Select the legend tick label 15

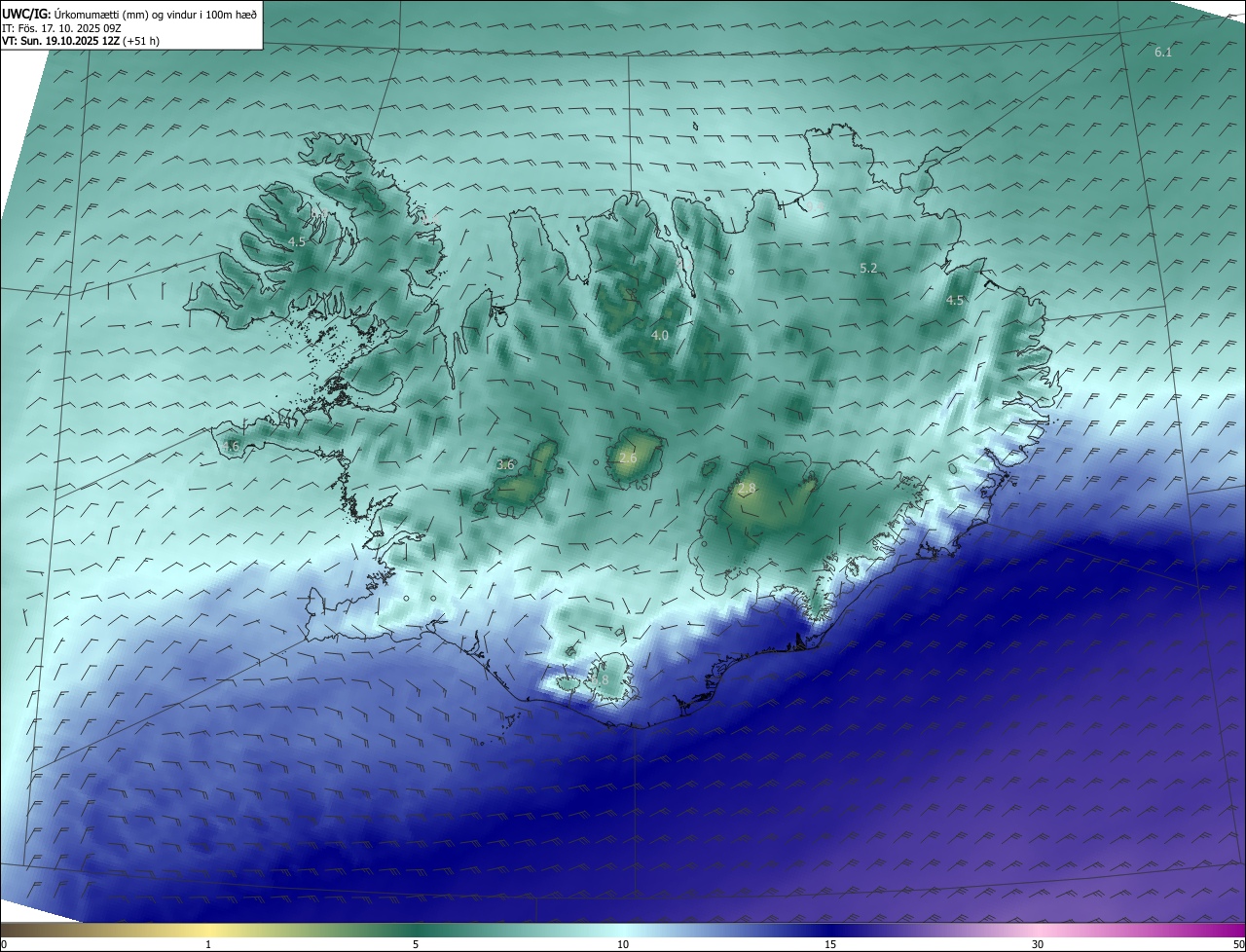pos(830,944)
